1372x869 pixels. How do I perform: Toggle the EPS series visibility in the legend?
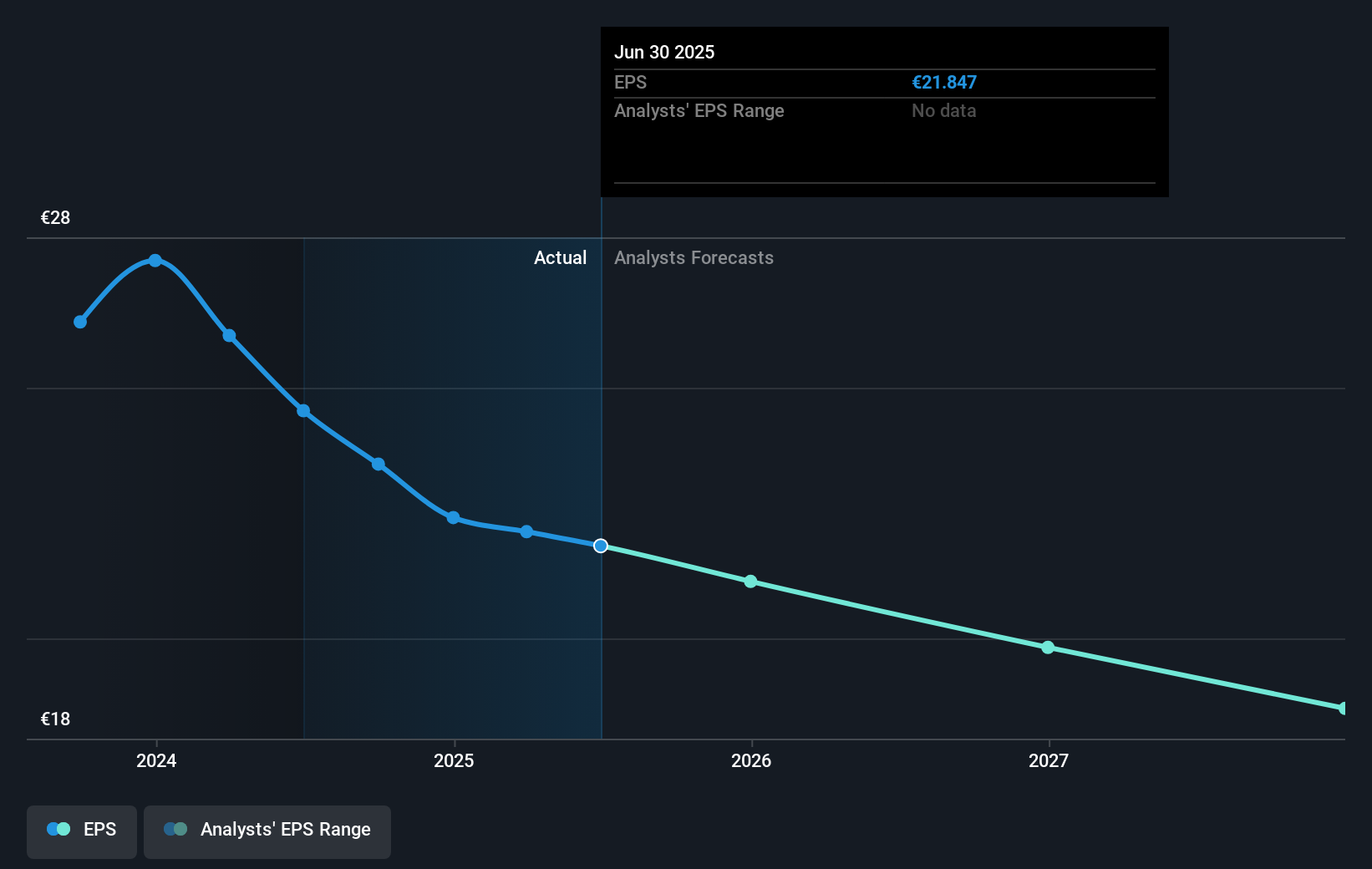[x=81, y=831]
